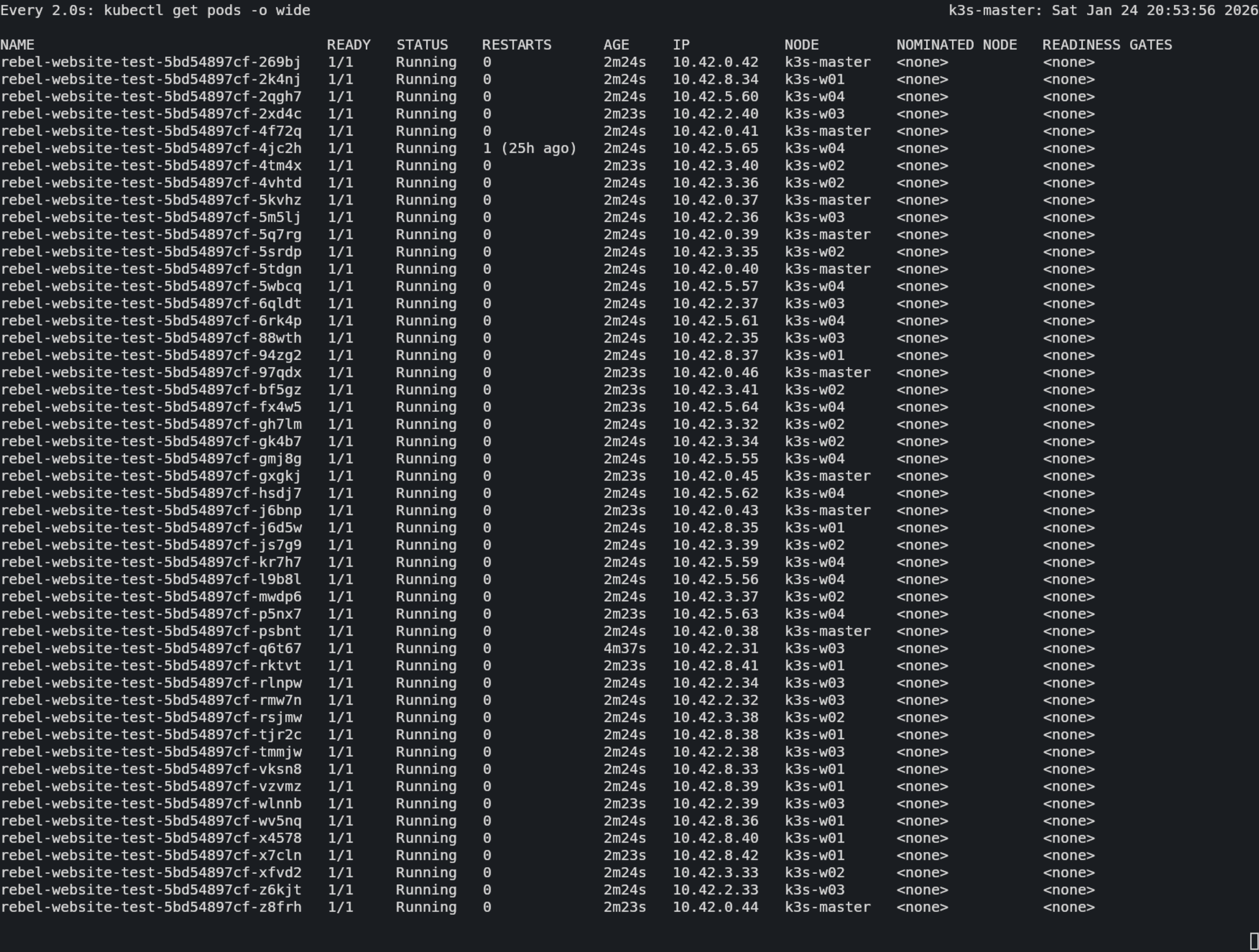Select pod name rebel-website-test-5bd54897cf-269bj
1259x952 pixels.
[150, 62]
